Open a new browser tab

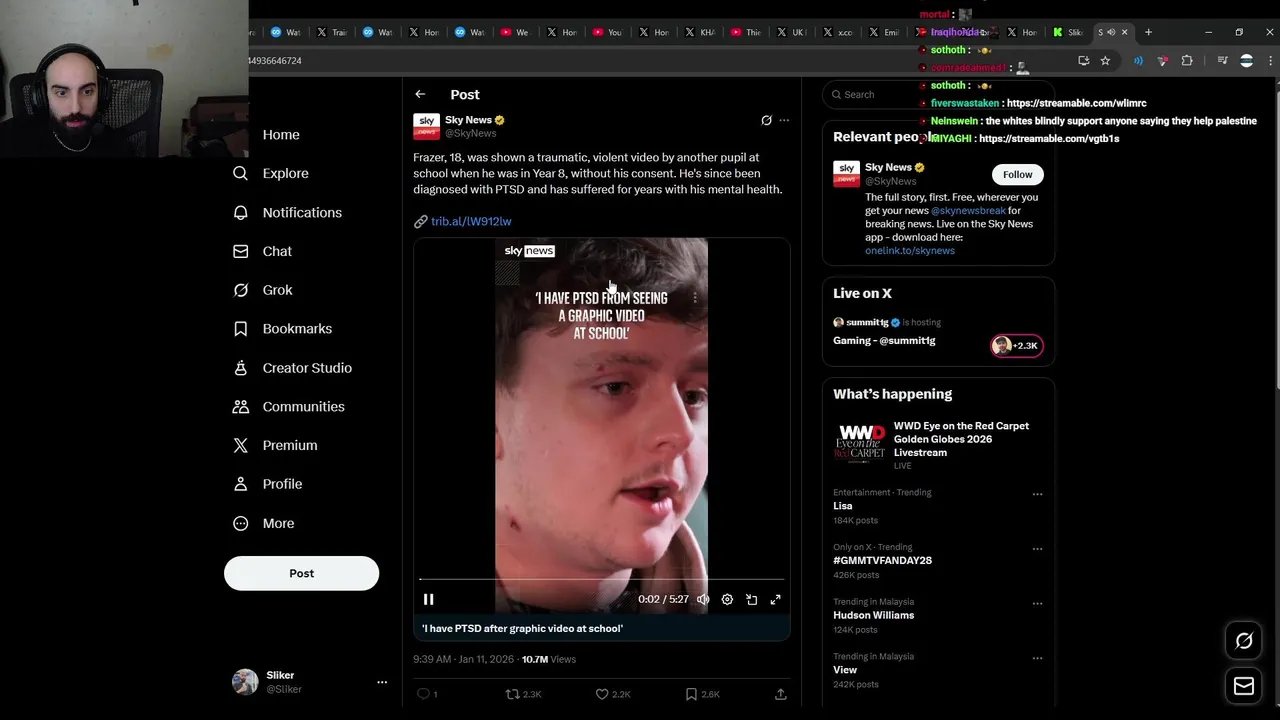tap(1148, 32)
